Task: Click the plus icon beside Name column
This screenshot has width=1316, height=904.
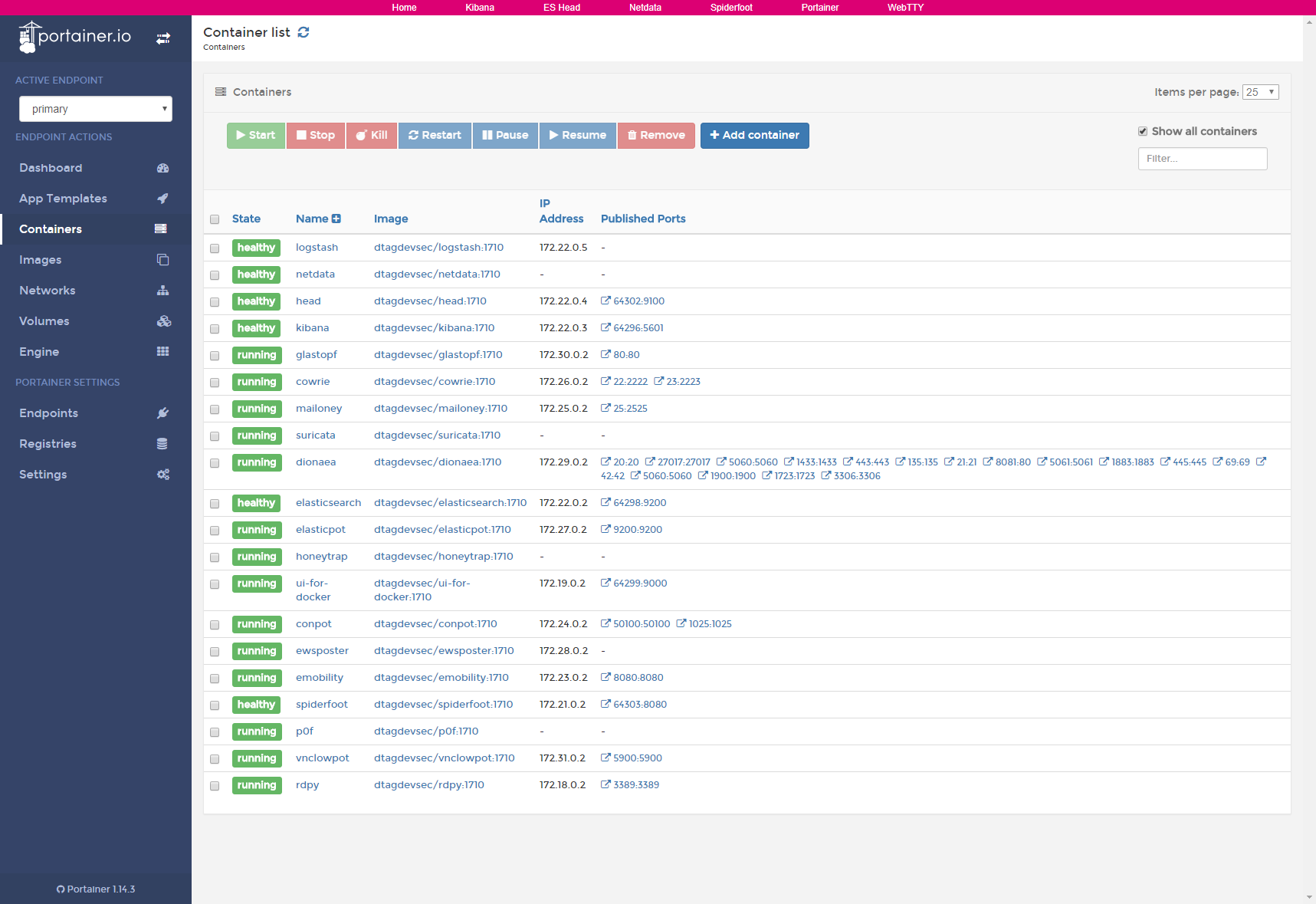Action: point(336,219)
